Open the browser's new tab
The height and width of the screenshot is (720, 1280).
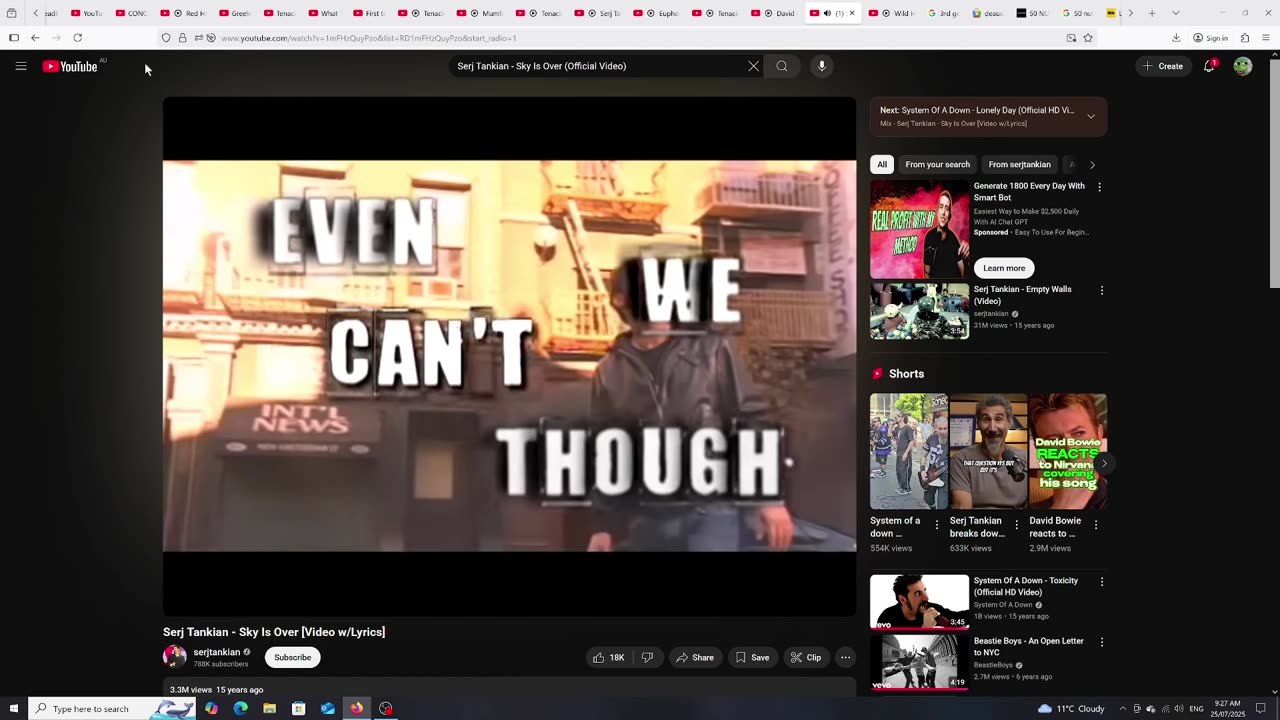[x=1152, y=13]
